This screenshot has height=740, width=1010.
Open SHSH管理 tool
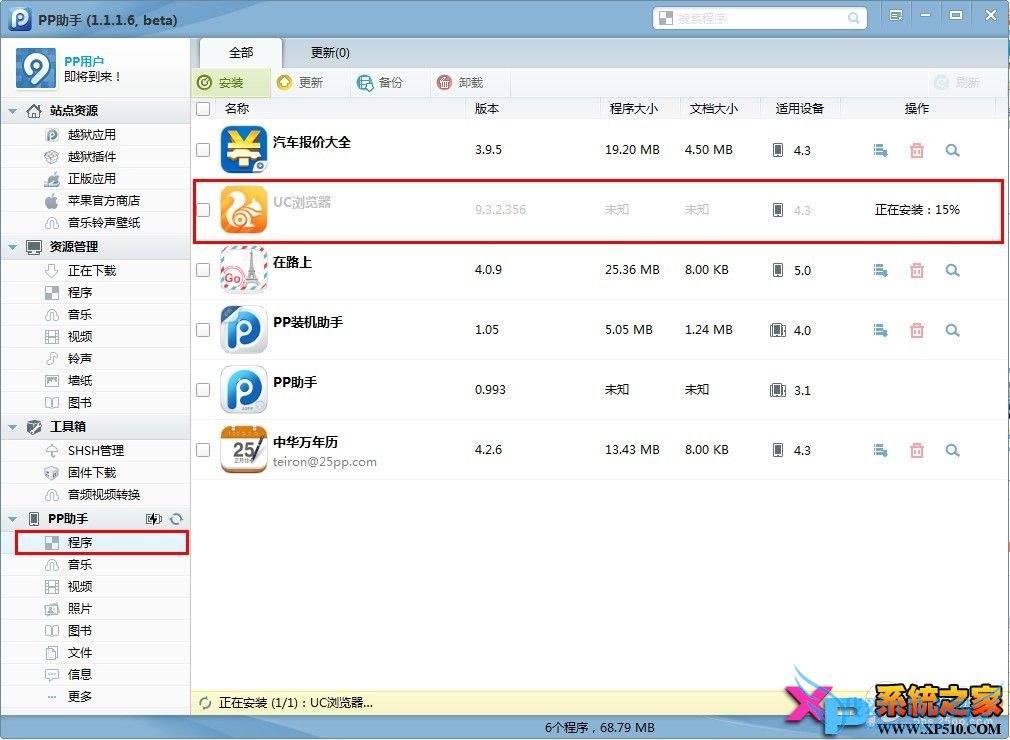click(95, 451)
